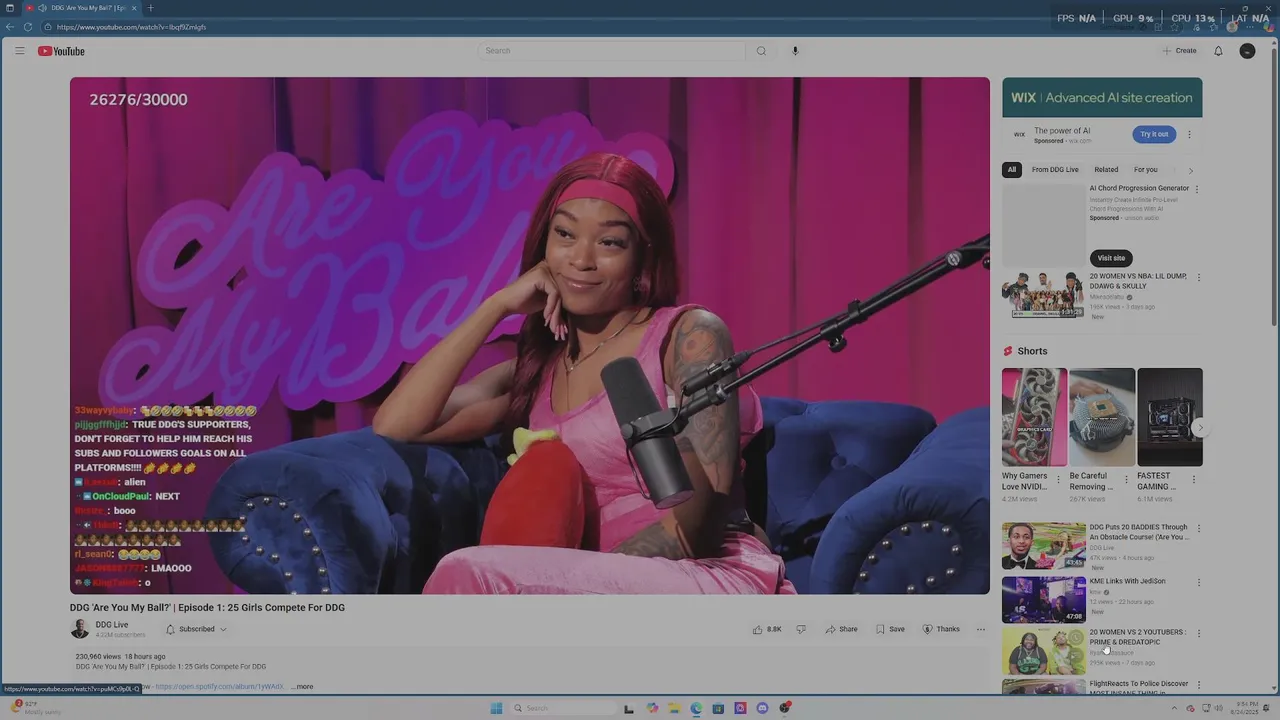Like the video with thumbs up

(767, 629)
